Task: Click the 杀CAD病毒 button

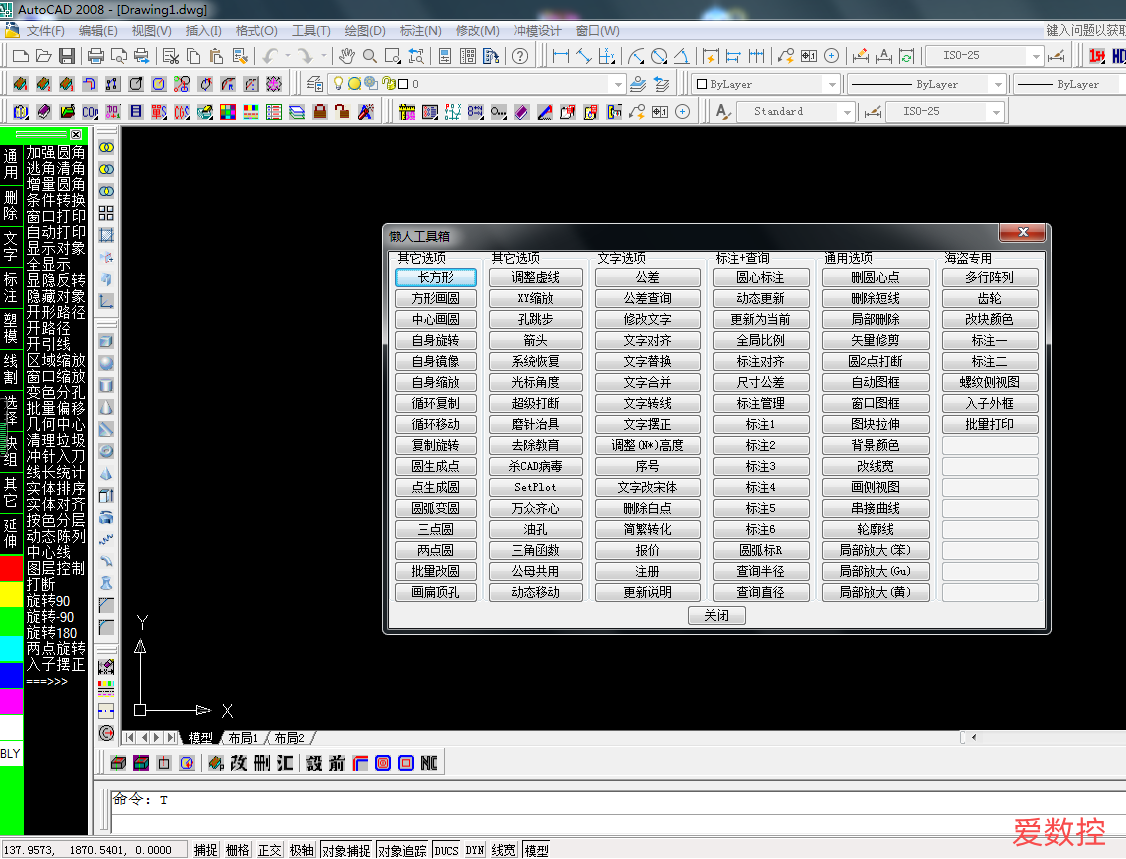Action: point(536,466)
